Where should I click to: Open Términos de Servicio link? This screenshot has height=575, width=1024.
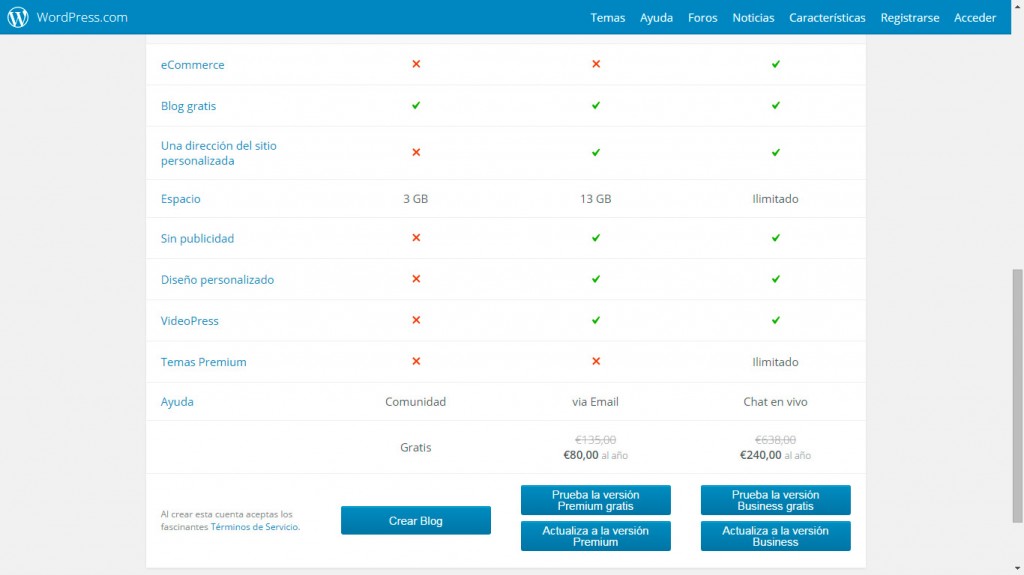click(254, 527)
